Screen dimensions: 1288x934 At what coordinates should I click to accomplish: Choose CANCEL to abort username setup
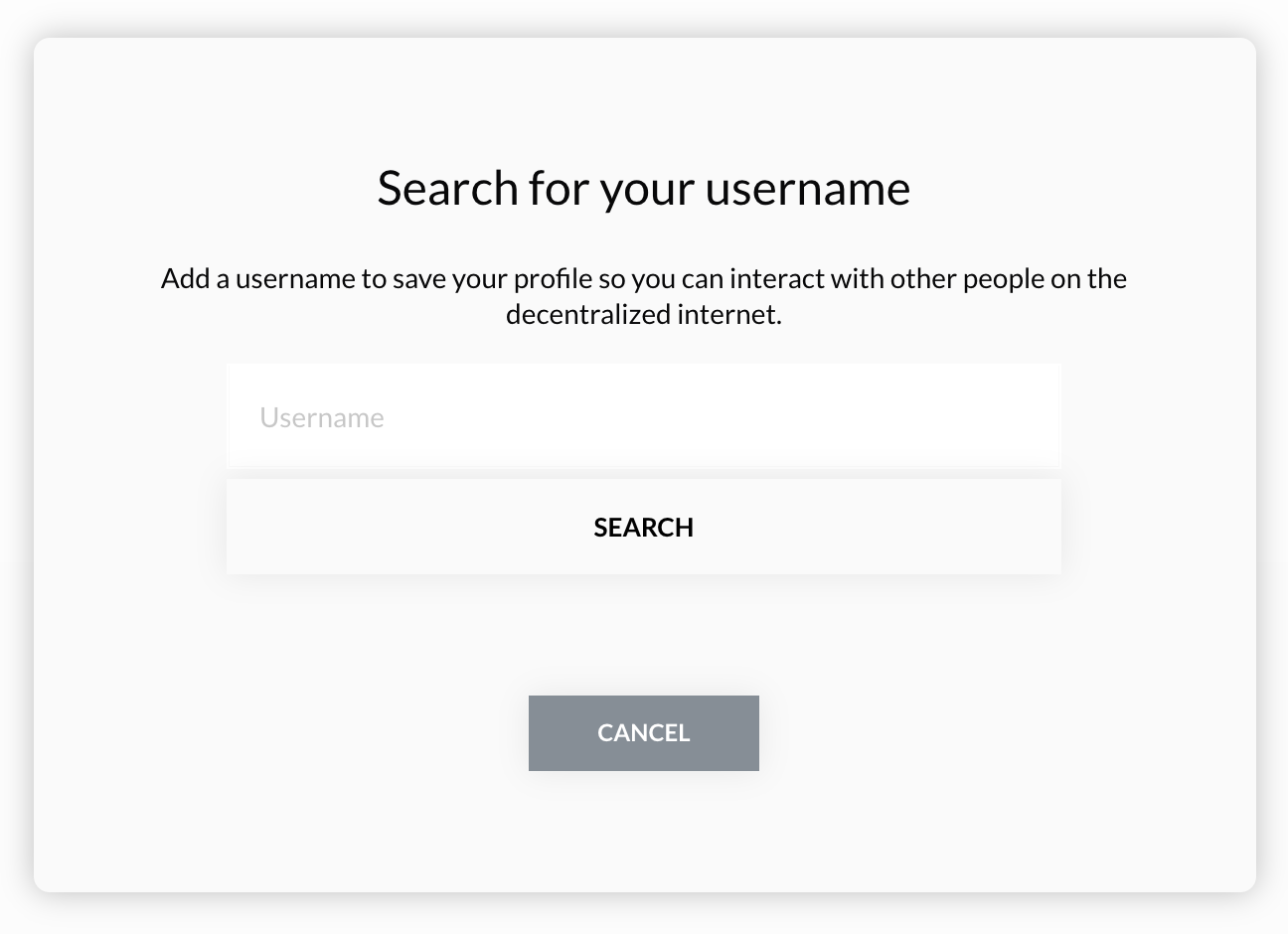(644, 732)
